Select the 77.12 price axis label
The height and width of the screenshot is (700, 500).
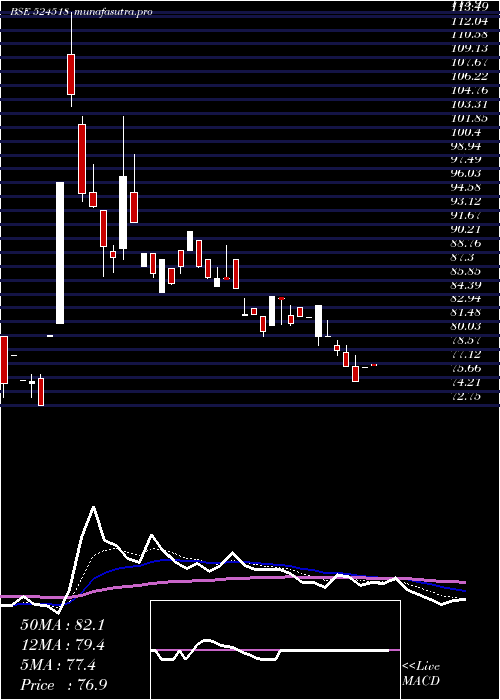click(x=467, y=355)
